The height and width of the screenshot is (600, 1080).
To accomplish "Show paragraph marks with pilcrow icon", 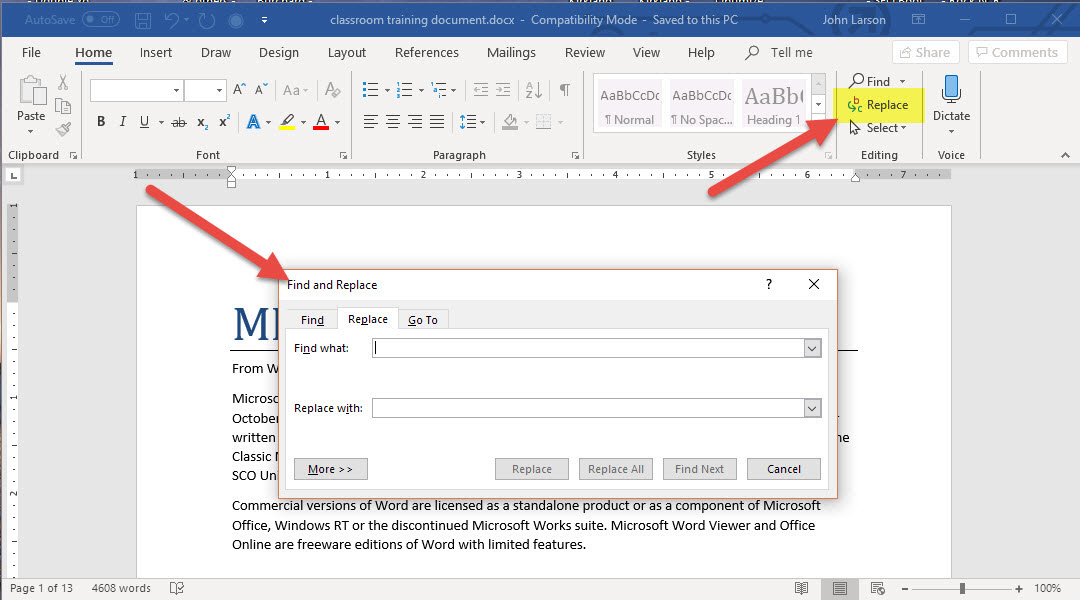I will [x=565, y=90].
